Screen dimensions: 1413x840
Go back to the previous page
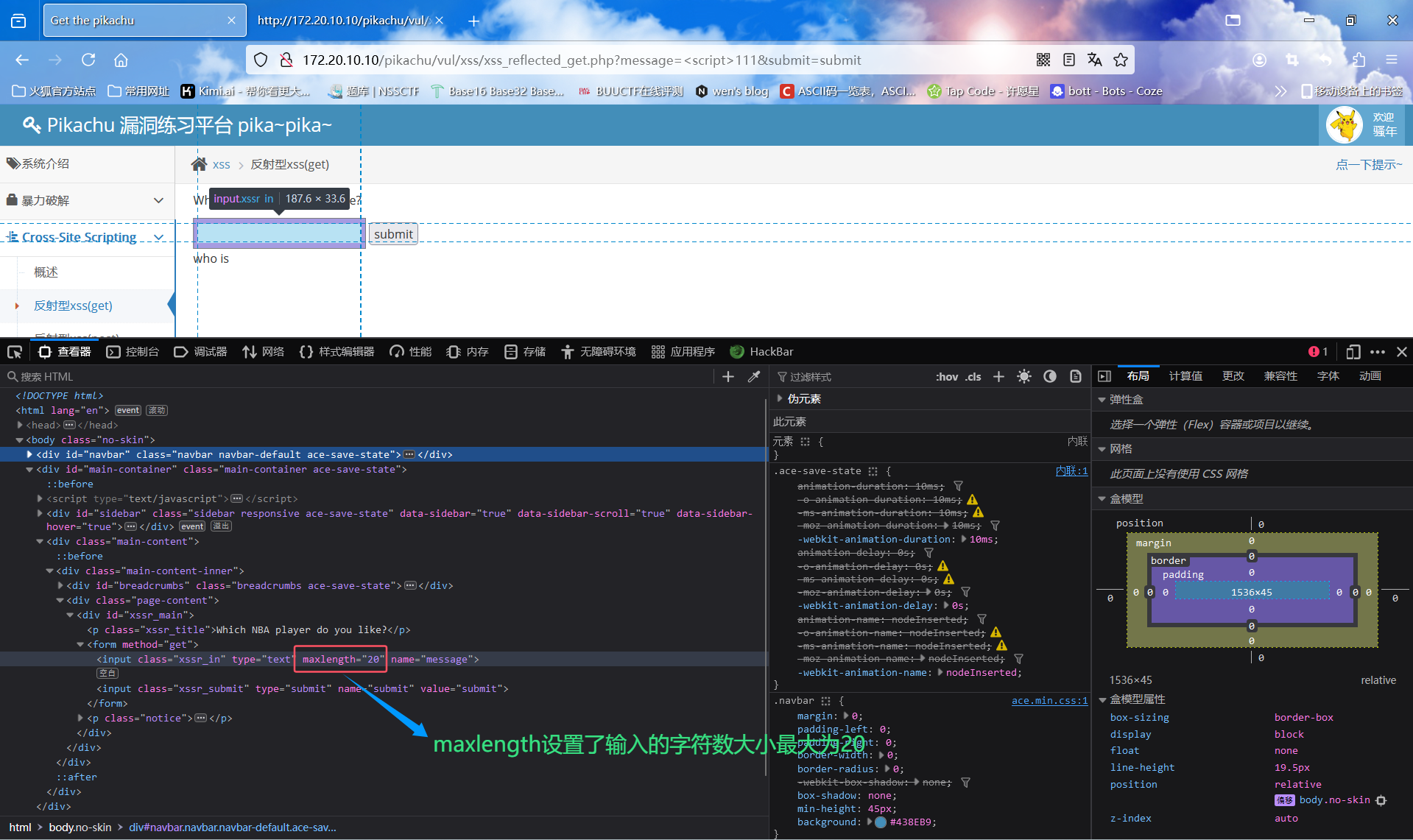22,60
